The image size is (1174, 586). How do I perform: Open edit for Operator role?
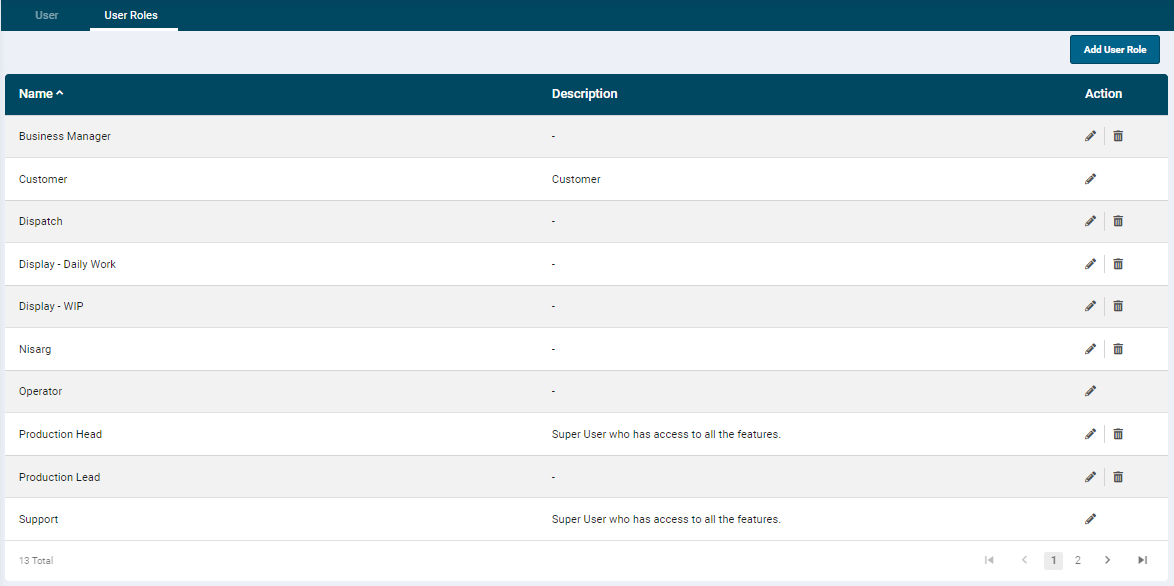point(1090,391)
